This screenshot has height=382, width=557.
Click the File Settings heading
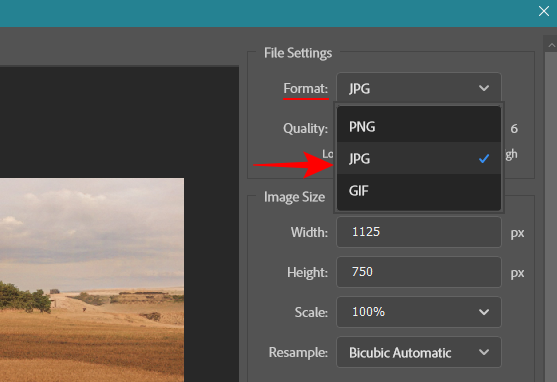pos(298,53)
